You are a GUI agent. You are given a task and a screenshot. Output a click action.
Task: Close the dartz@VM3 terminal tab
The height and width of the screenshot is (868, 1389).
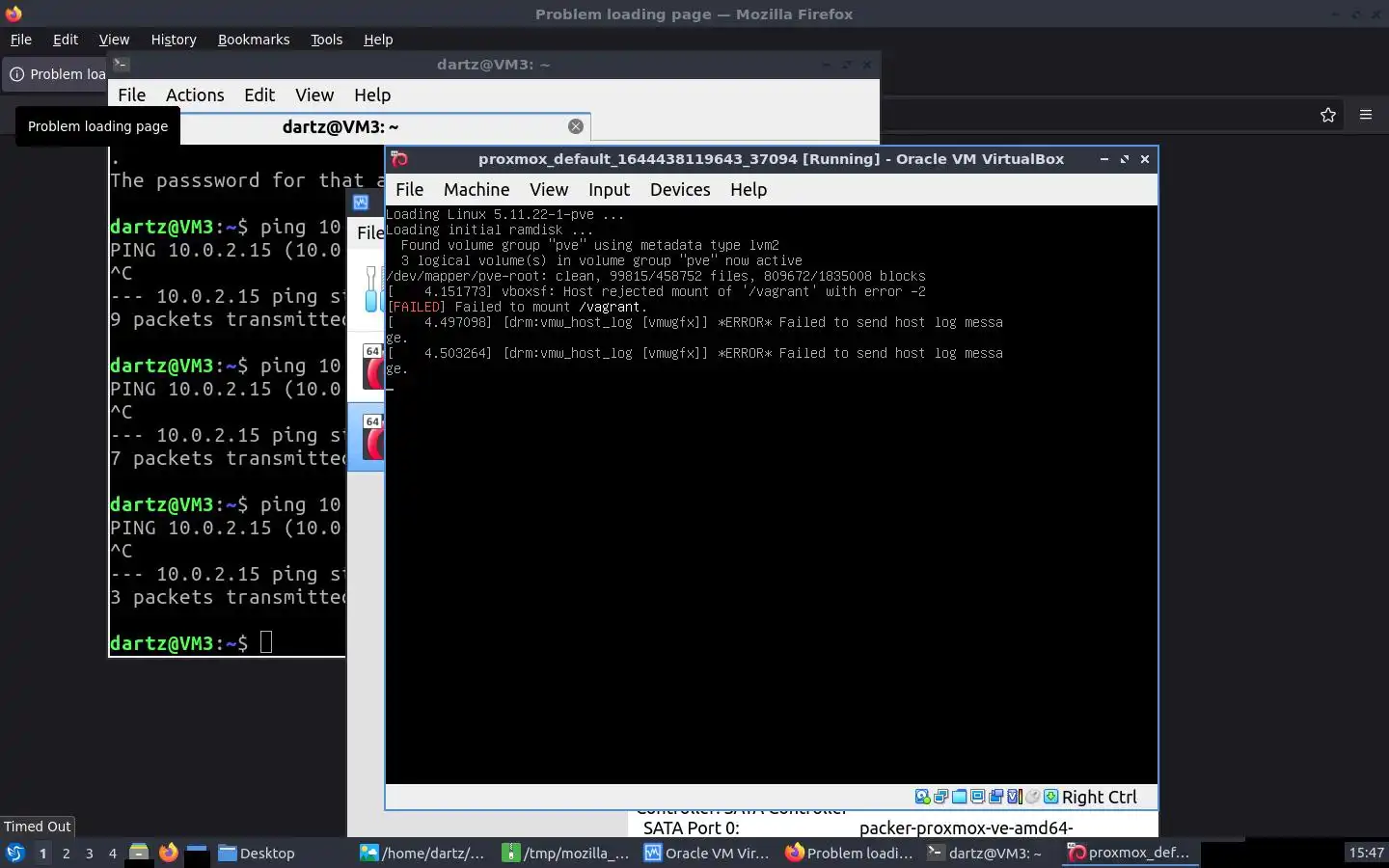tap(576, 126)
